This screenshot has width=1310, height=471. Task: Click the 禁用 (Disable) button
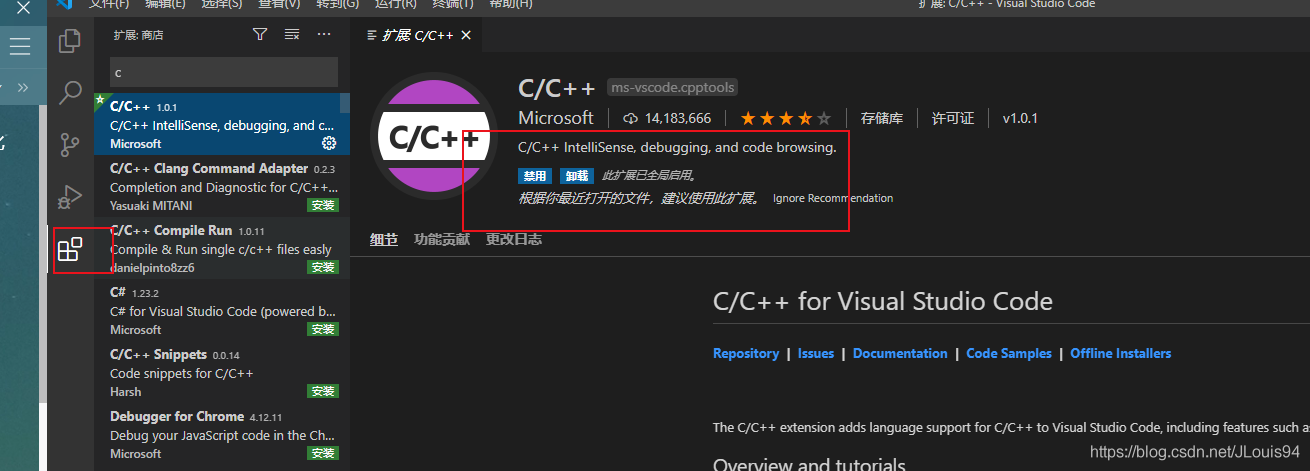tap(535, 175)
